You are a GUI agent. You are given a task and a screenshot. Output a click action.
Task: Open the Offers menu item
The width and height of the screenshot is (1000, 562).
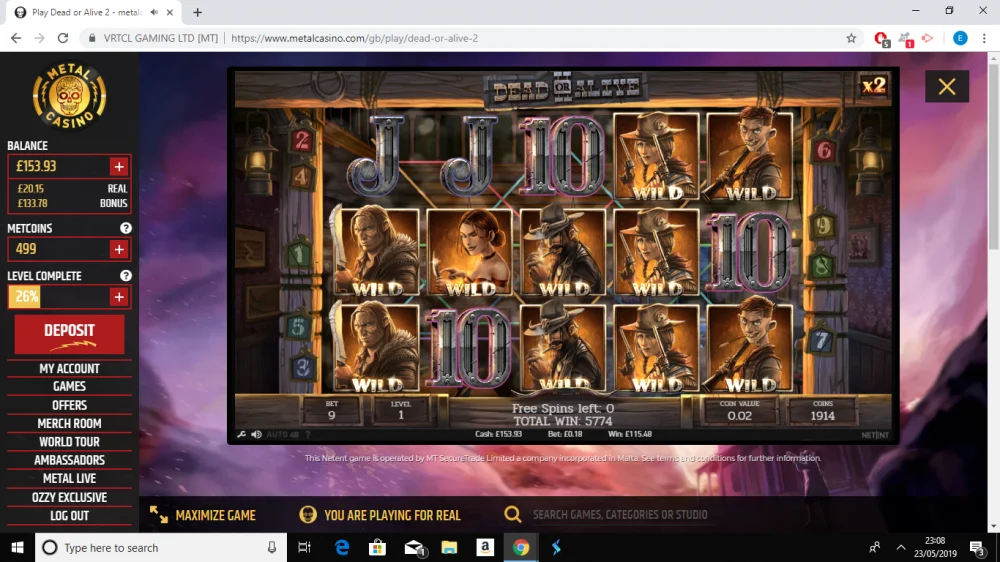pyautogui.click(x=70, y=405)
